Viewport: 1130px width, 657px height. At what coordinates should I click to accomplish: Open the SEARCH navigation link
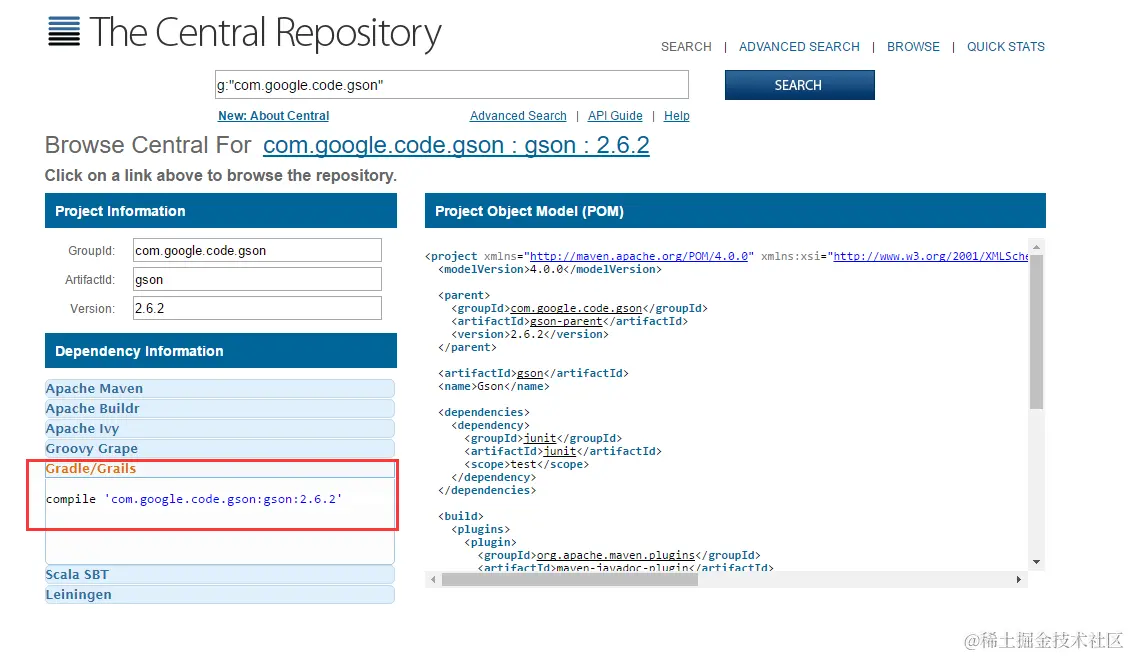(x=686, y=47)
